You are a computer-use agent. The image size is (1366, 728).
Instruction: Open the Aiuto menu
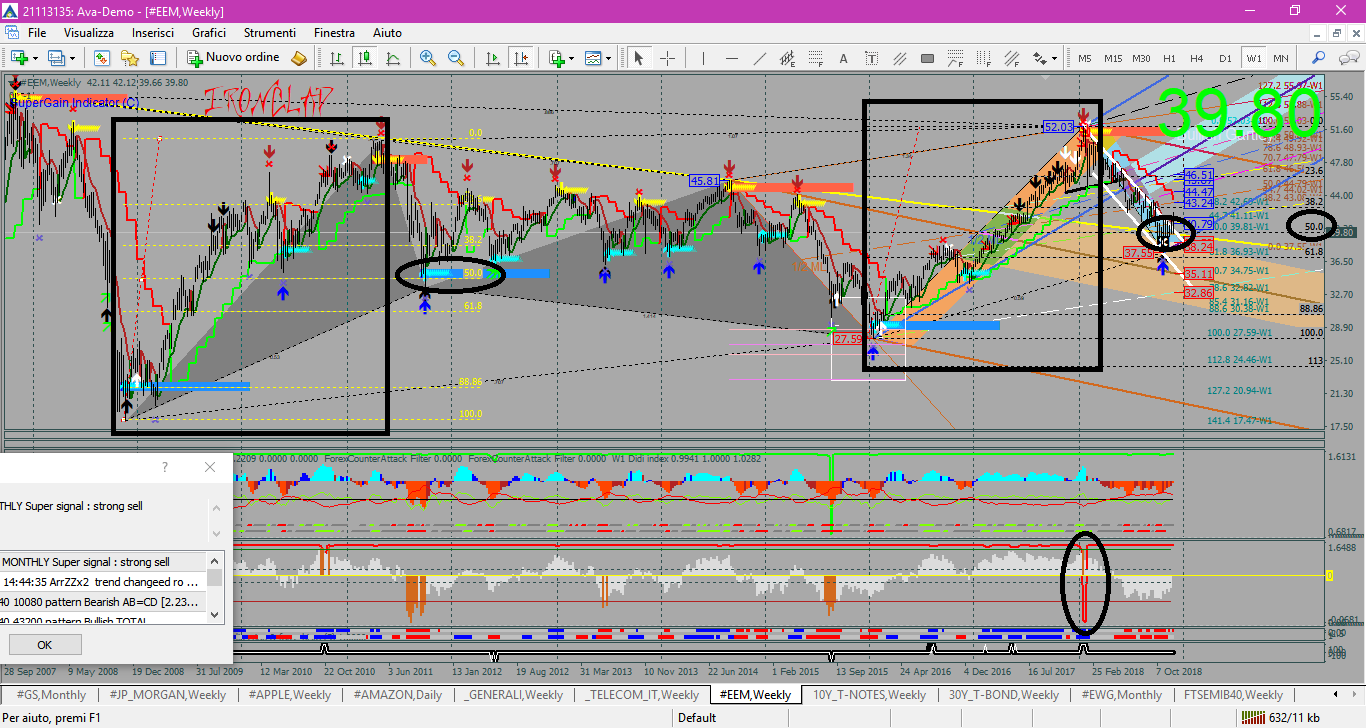[387, 33]
